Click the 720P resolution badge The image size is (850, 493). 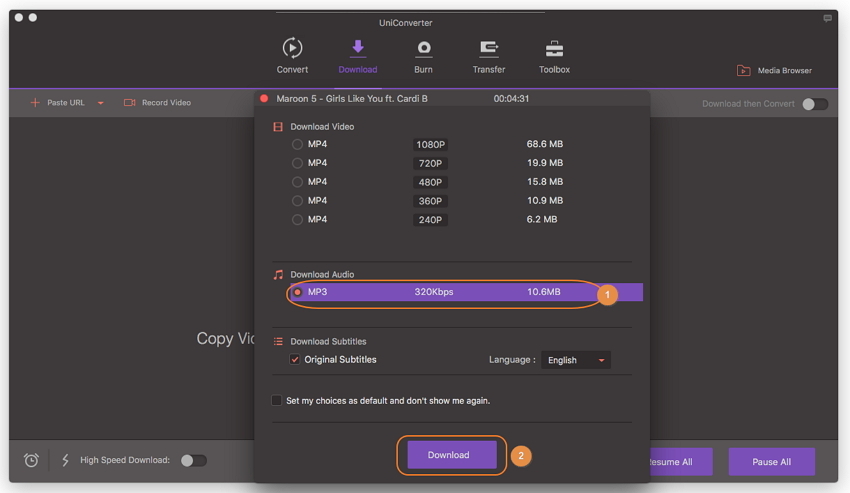click(x=430, y=163)
